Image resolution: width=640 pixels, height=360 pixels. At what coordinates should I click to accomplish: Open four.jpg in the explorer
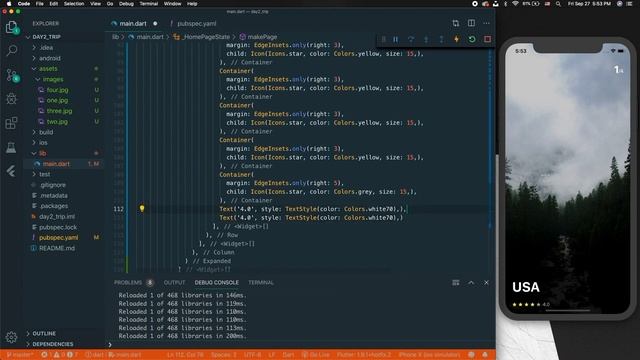58,90
